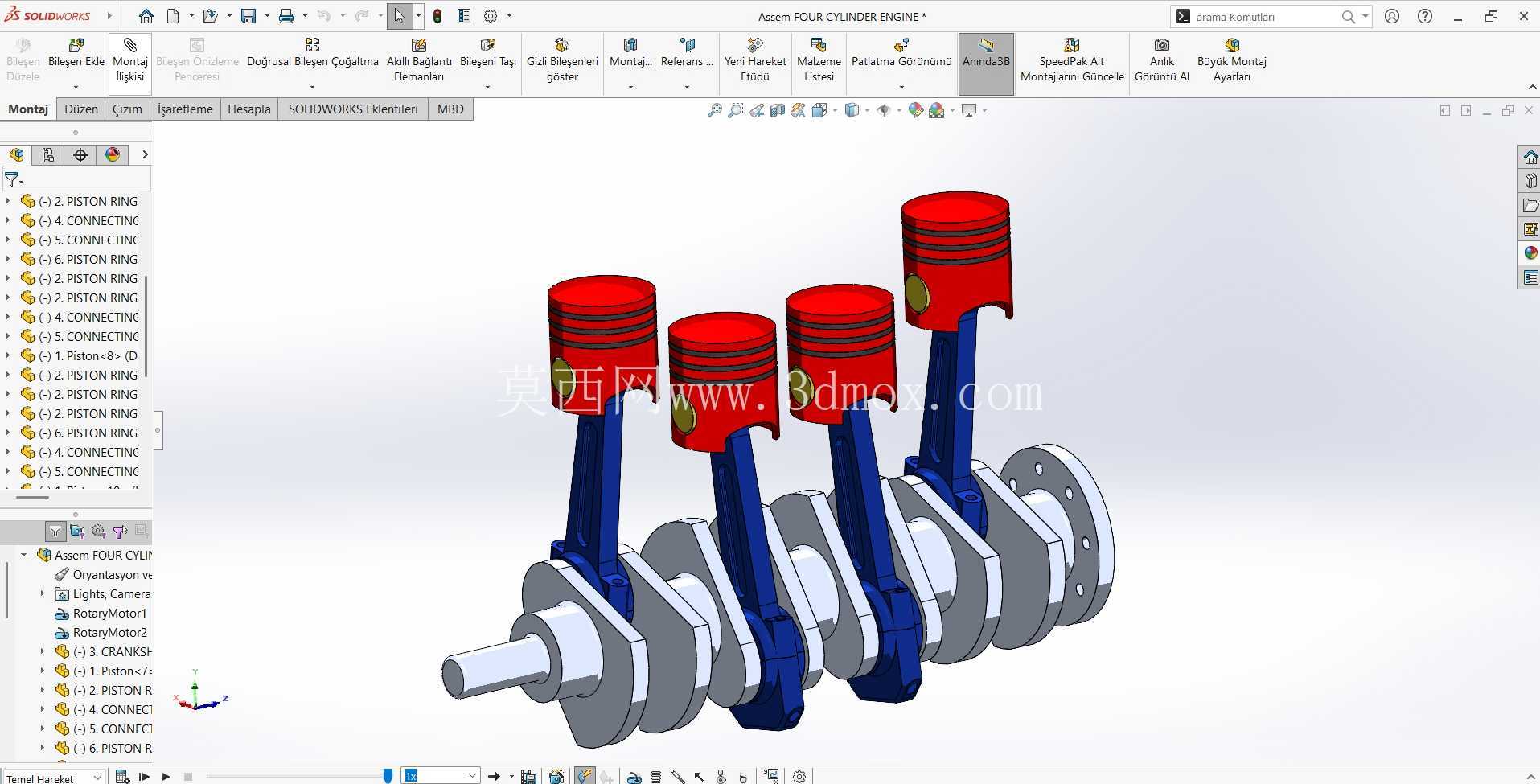Click SpeedPak Alt Montajlarını Güncelle

point(1072,61)
